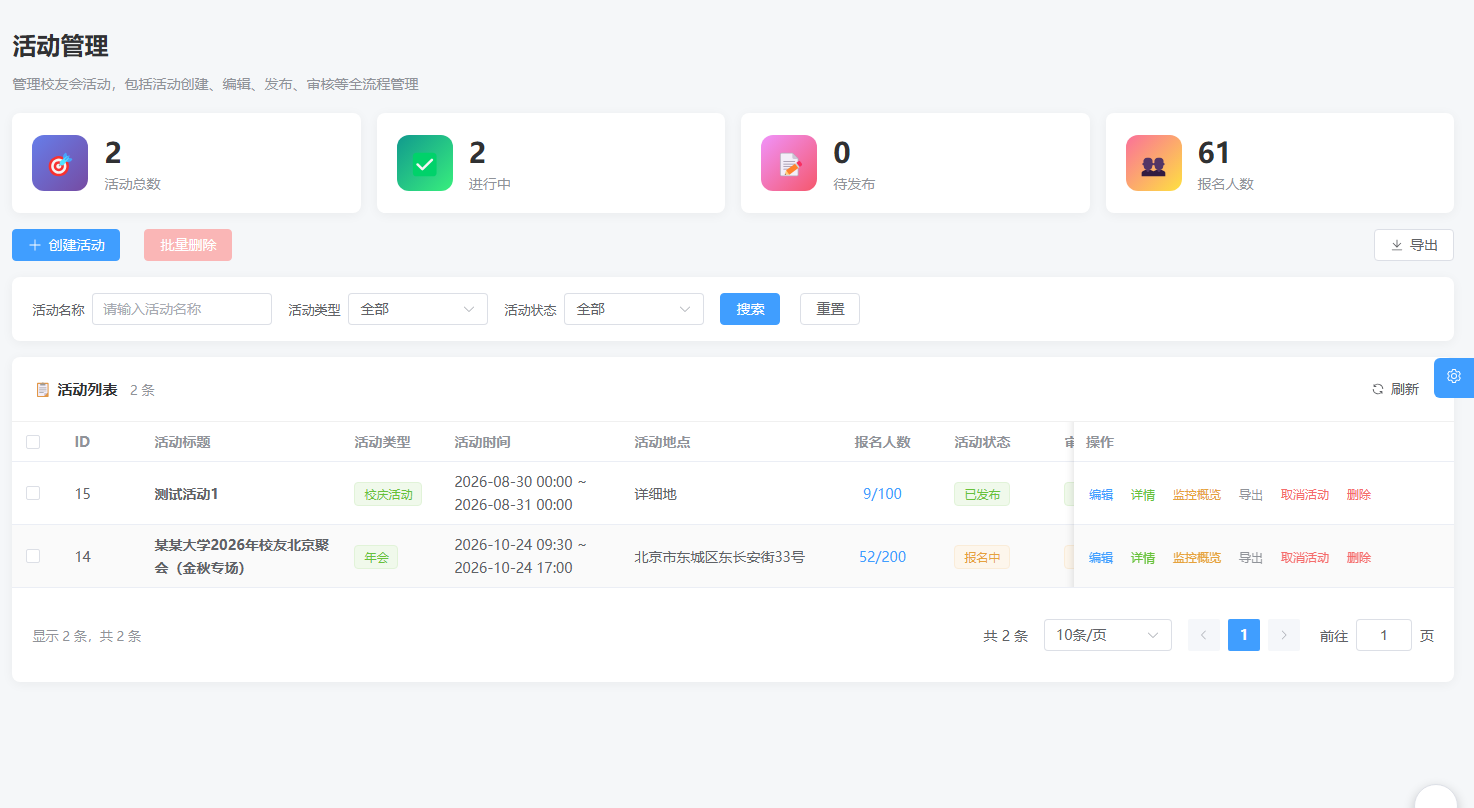Click the people icon on 报名人数 card
The height and width of the screenshot is (808, 1474).
point(1154,163)
